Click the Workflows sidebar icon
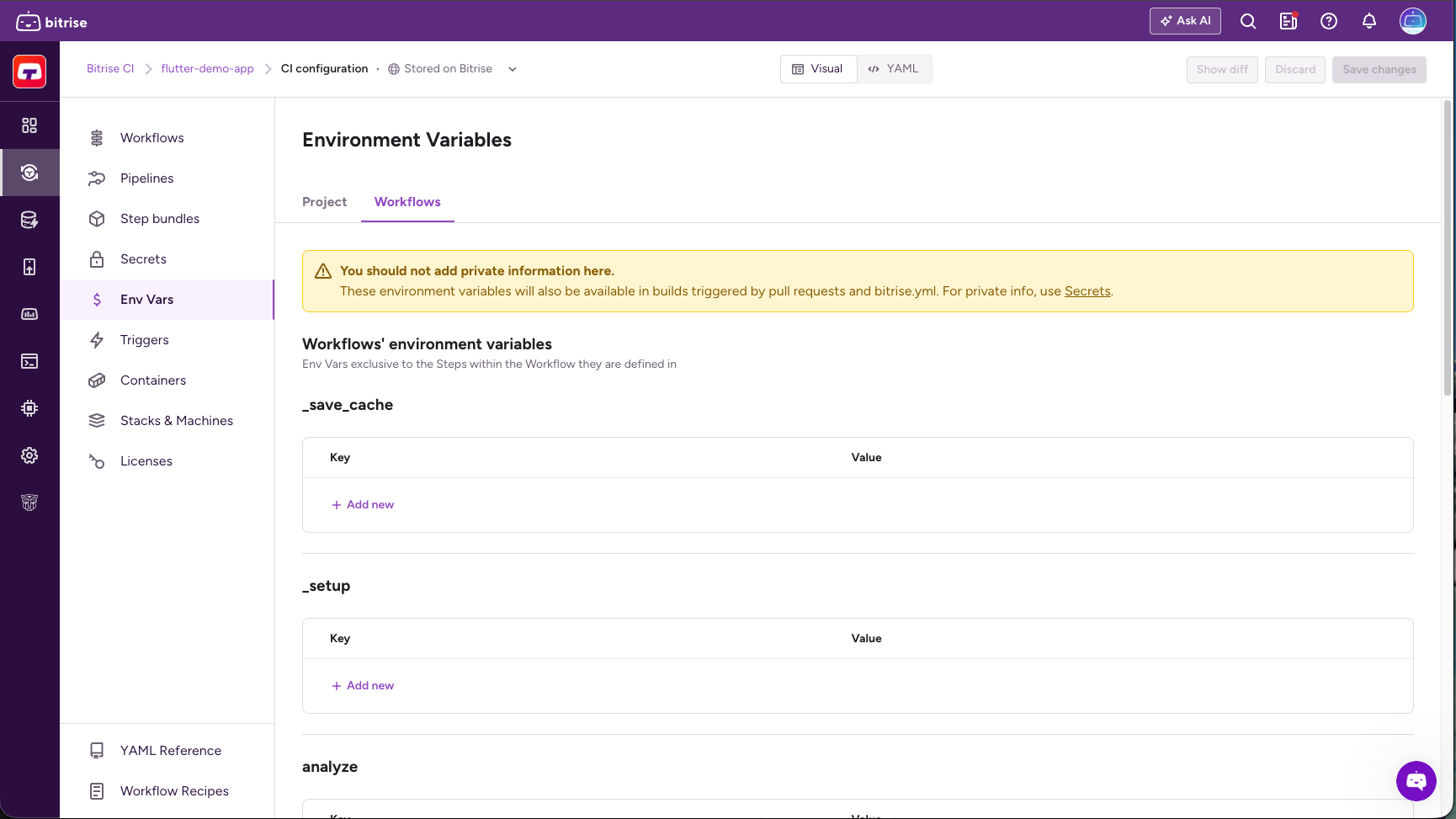The image size is (1456, 819). (x=97, y=138)
